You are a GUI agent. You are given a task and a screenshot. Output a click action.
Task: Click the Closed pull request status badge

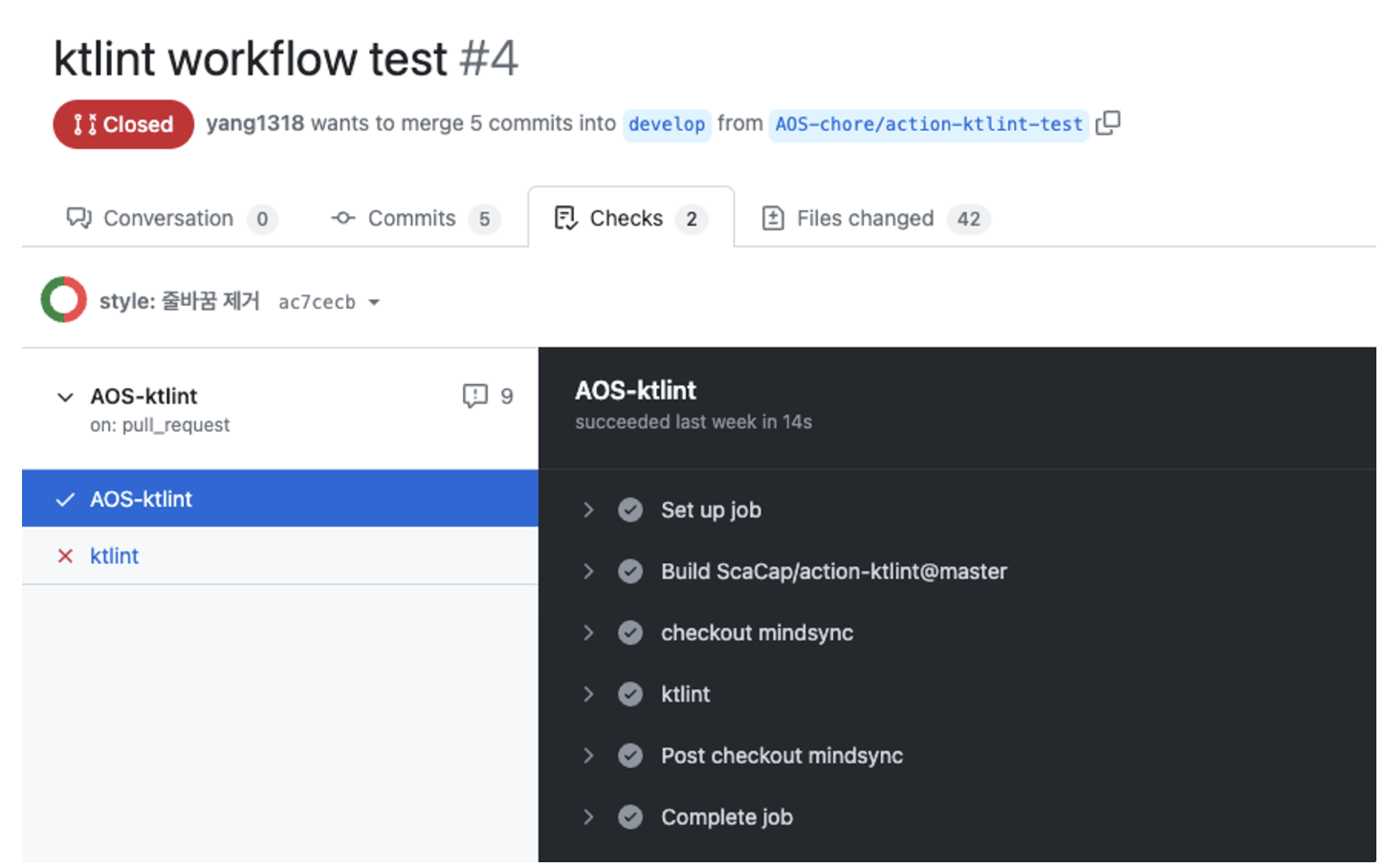pos(123,124)
